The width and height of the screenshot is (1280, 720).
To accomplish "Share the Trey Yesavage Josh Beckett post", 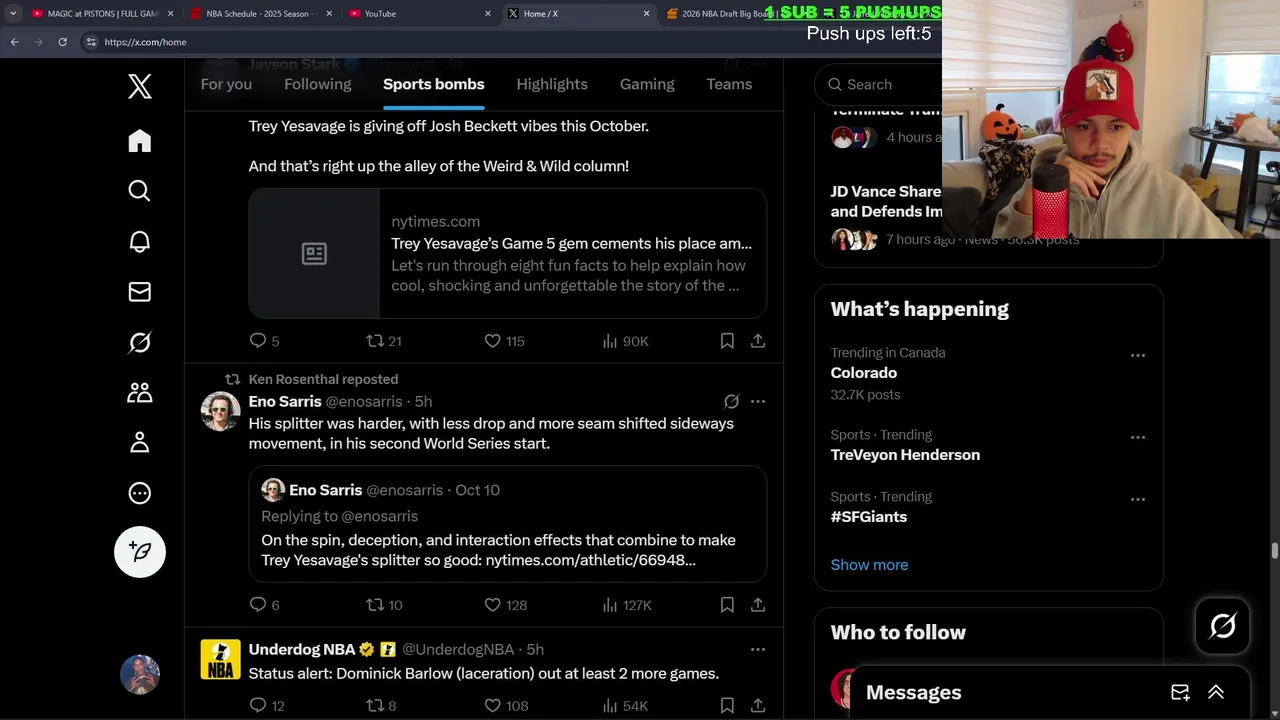I will click(758, 341).
